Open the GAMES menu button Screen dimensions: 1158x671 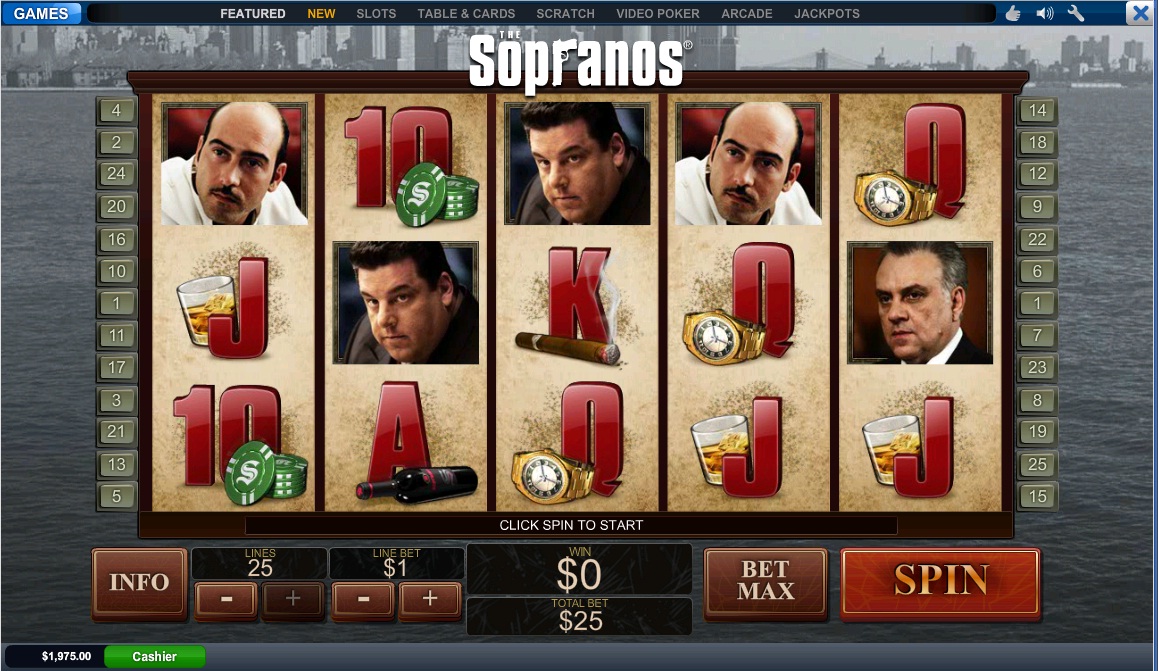pos(41,13)
